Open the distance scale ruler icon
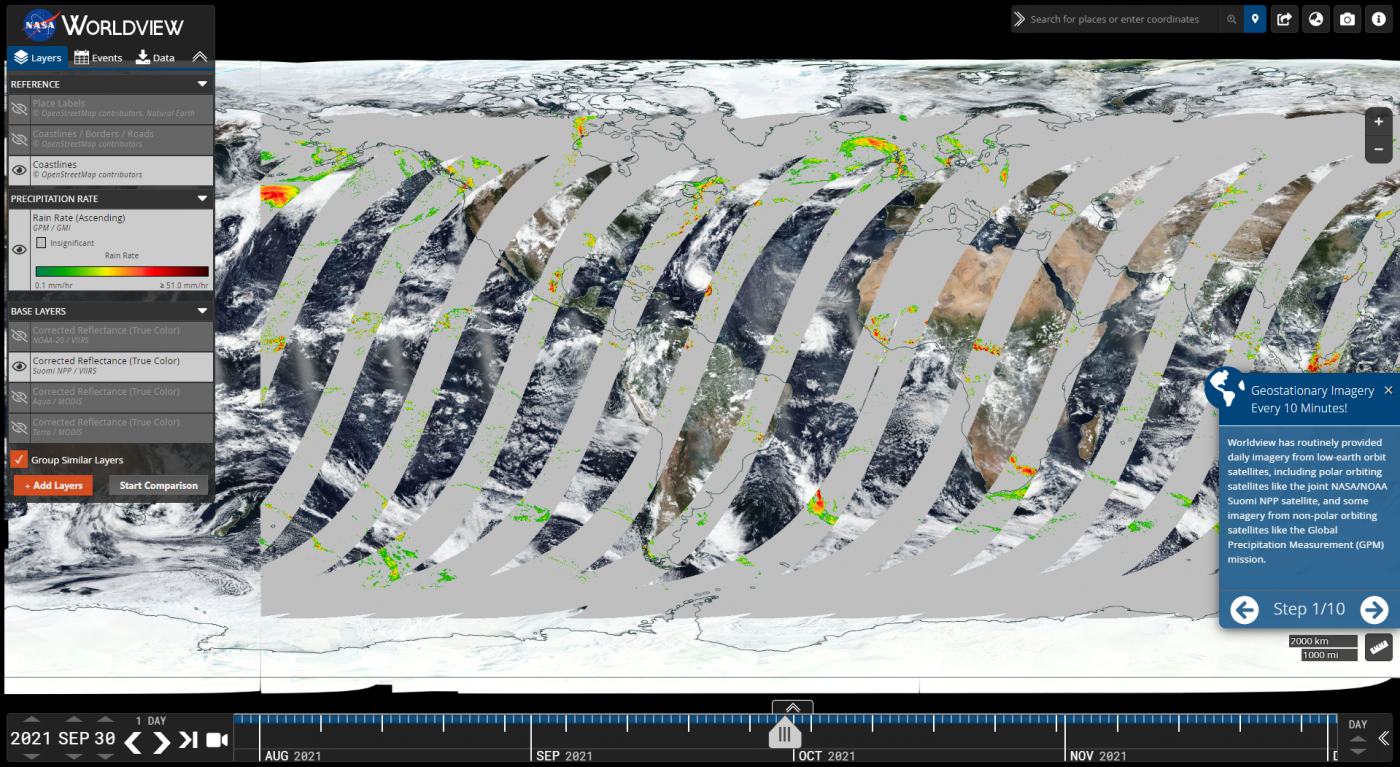 1378,648
